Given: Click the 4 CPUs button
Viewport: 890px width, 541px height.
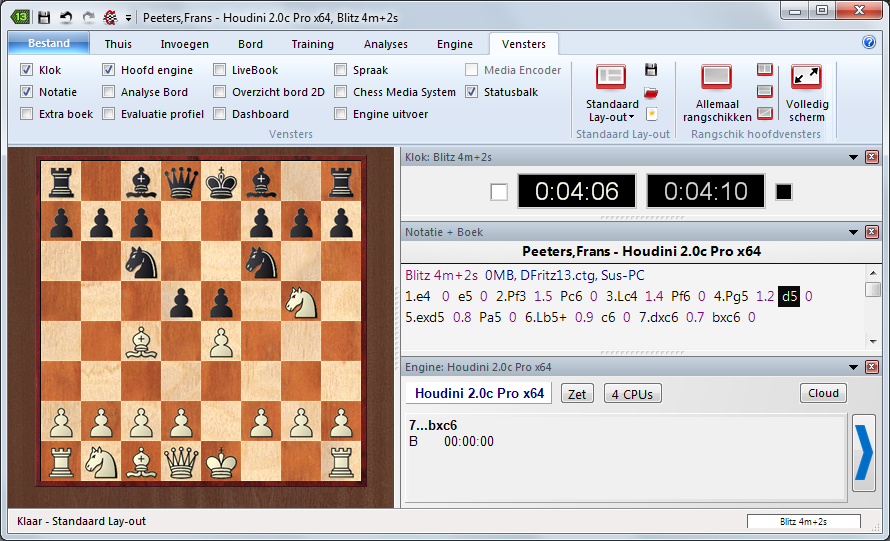Looking at the screenshot, I should pyautogui.click(x=632, y=394).
